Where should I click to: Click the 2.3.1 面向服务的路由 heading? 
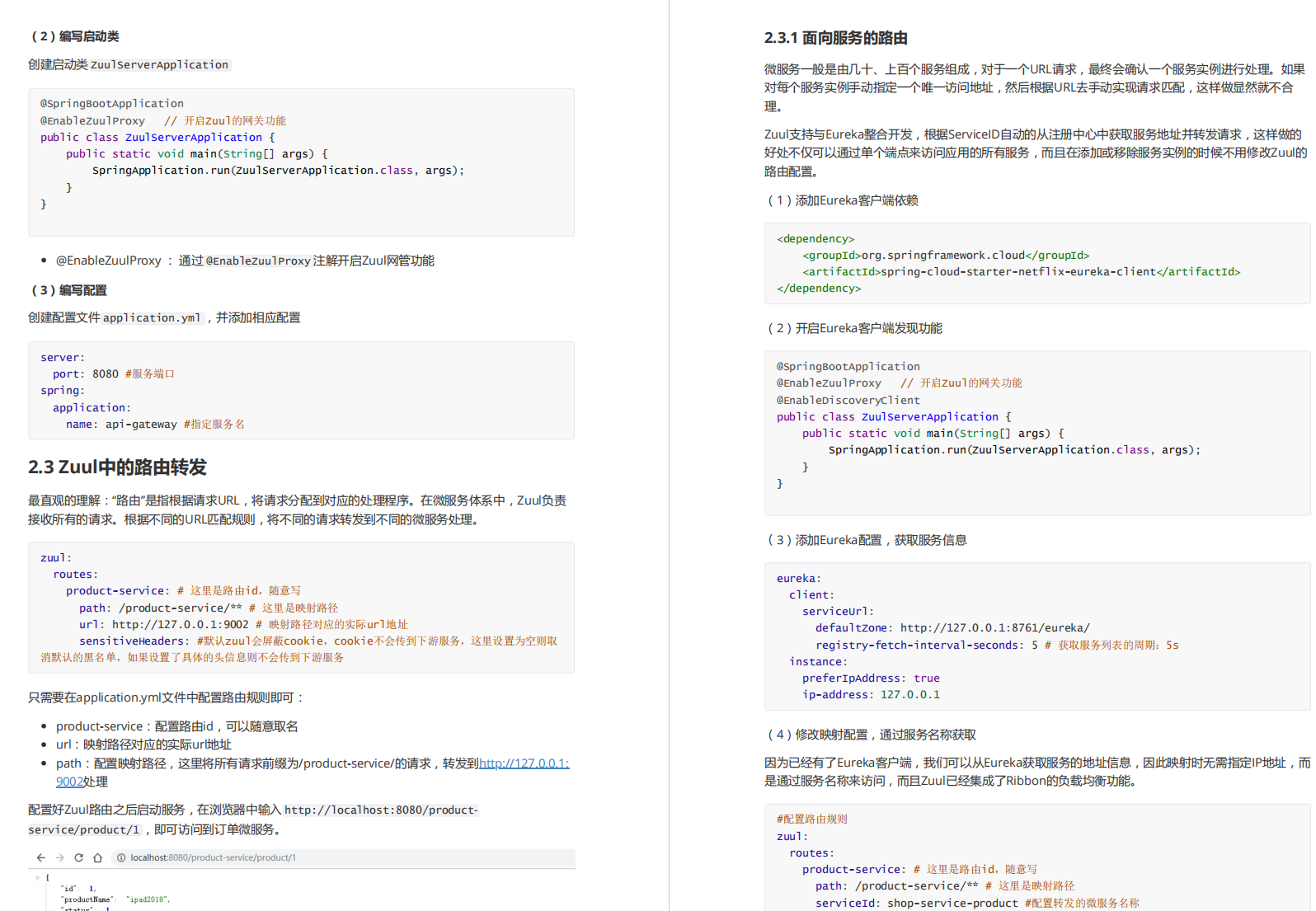point(835,38)
